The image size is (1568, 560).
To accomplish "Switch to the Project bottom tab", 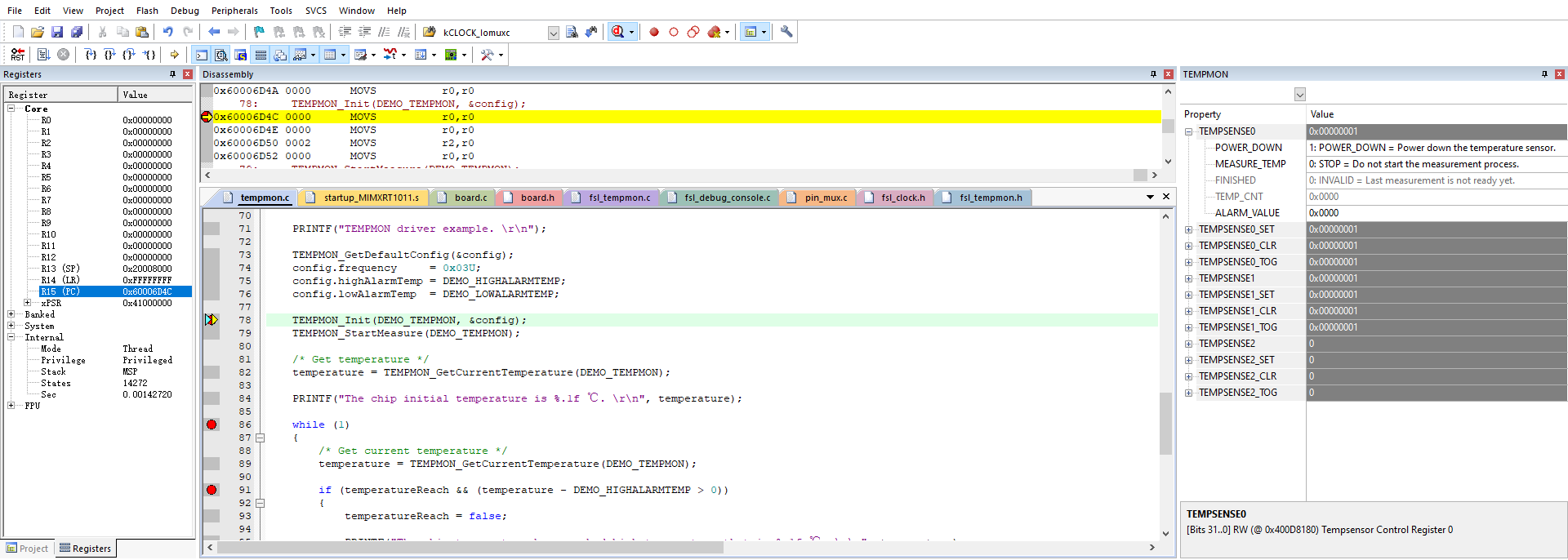I will (x=27, y=549).
